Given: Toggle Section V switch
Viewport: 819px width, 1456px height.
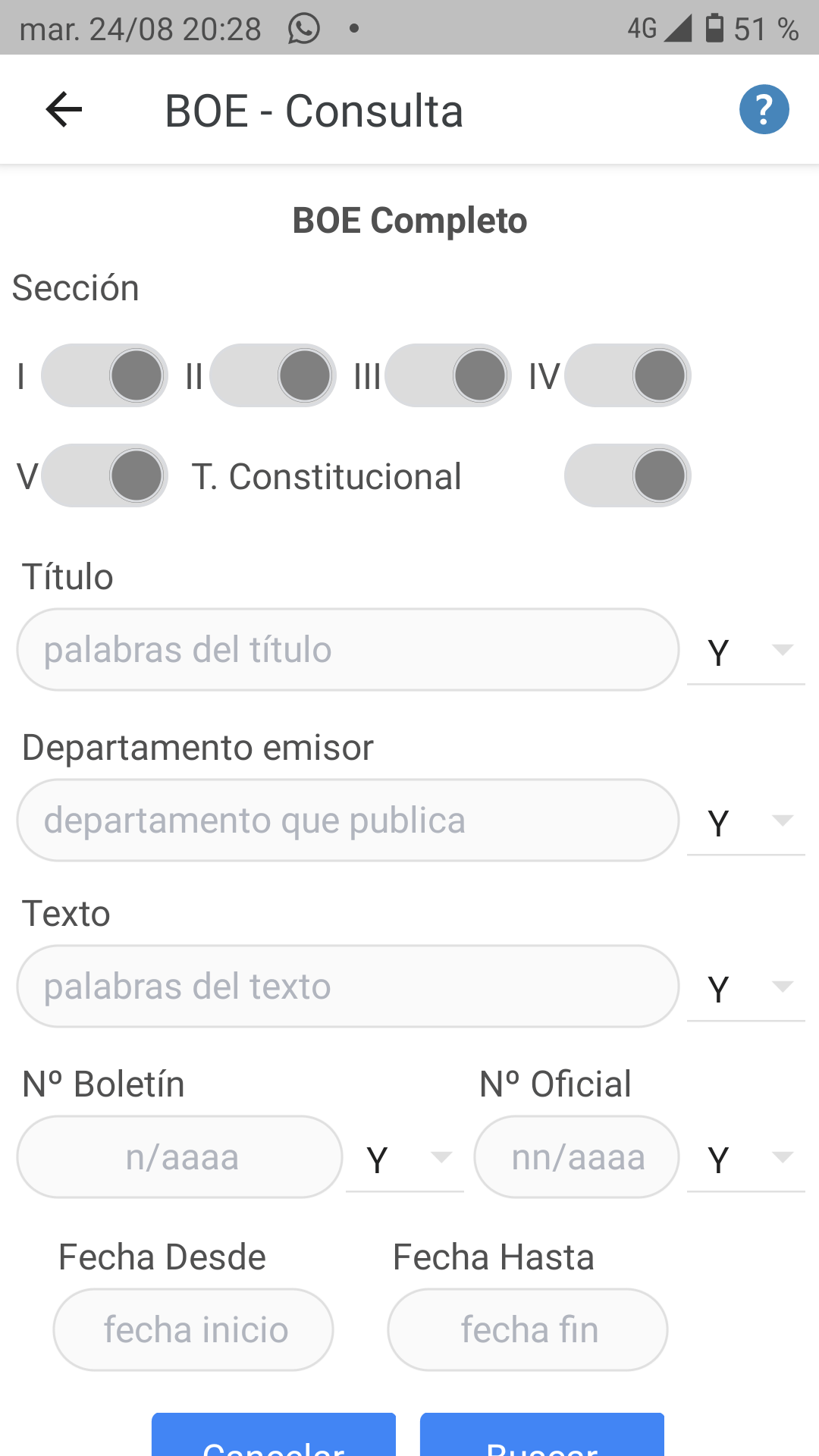Looking at the screenshot, I should coord(105,475).
